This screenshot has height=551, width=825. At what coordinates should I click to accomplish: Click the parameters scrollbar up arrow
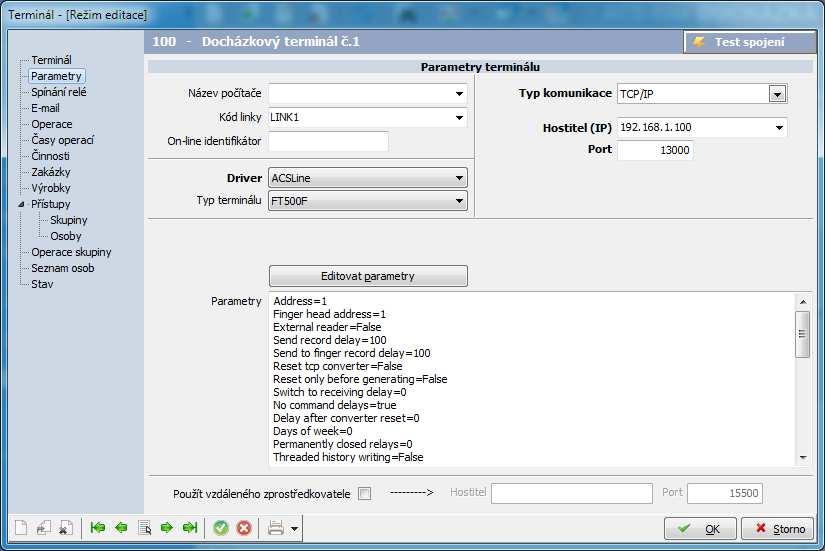802,302
